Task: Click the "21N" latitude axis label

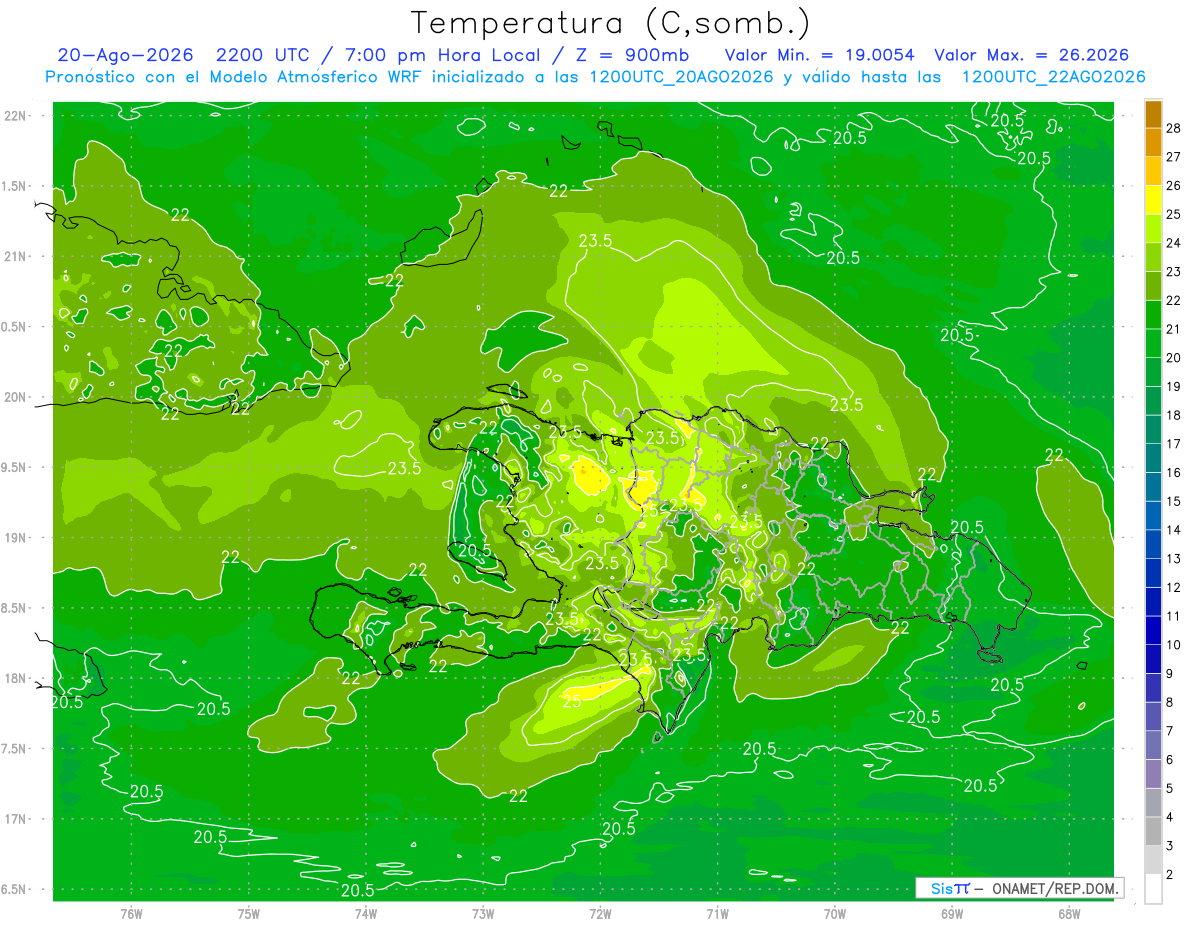Action: (x=15, y=256)
